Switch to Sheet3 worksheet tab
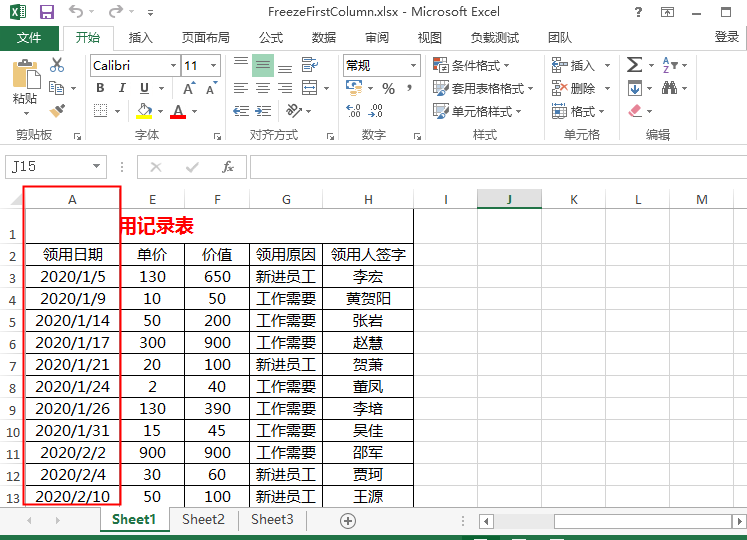 (273, 520)
